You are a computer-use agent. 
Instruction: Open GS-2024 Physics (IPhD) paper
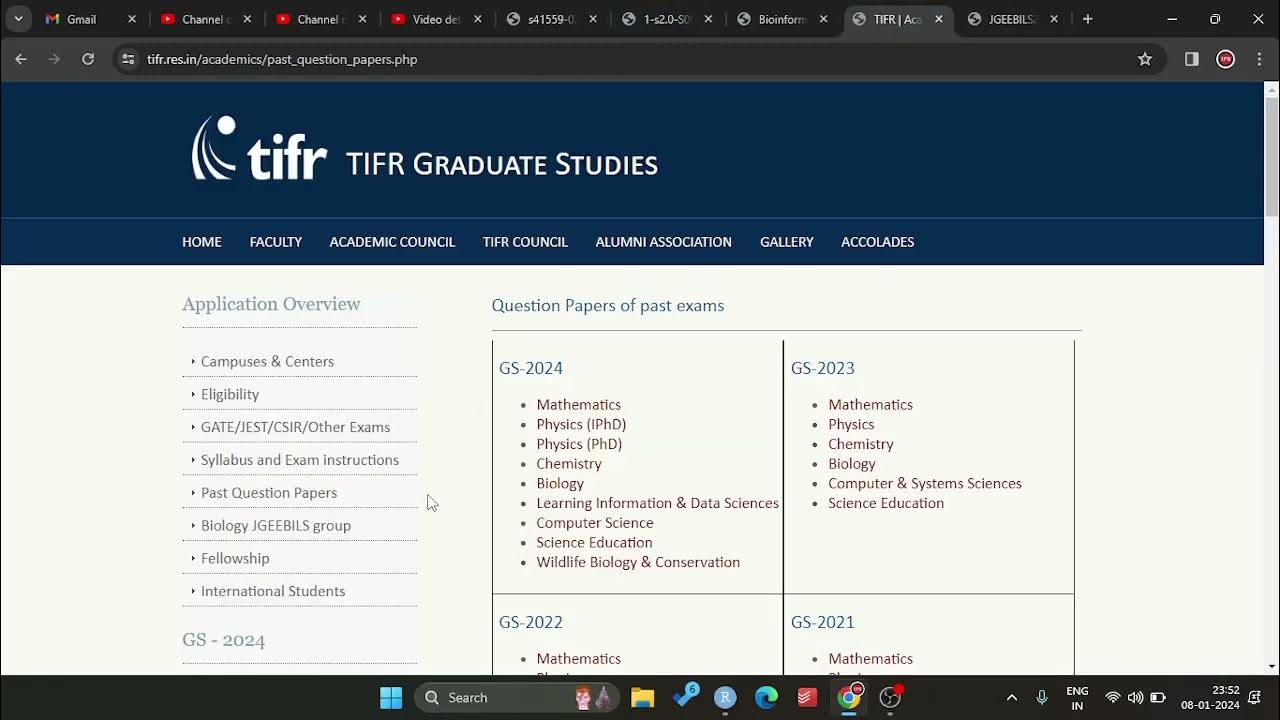[x=581, y=424]
